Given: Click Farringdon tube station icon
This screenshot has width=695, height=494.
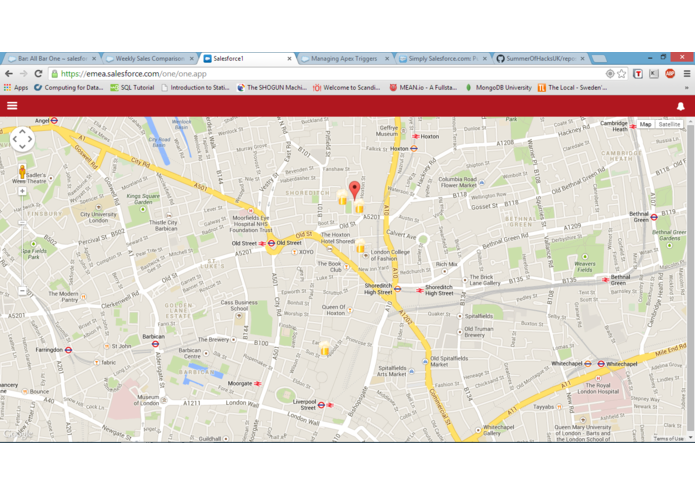Looking at the screenshot, I should pos(68,350).
